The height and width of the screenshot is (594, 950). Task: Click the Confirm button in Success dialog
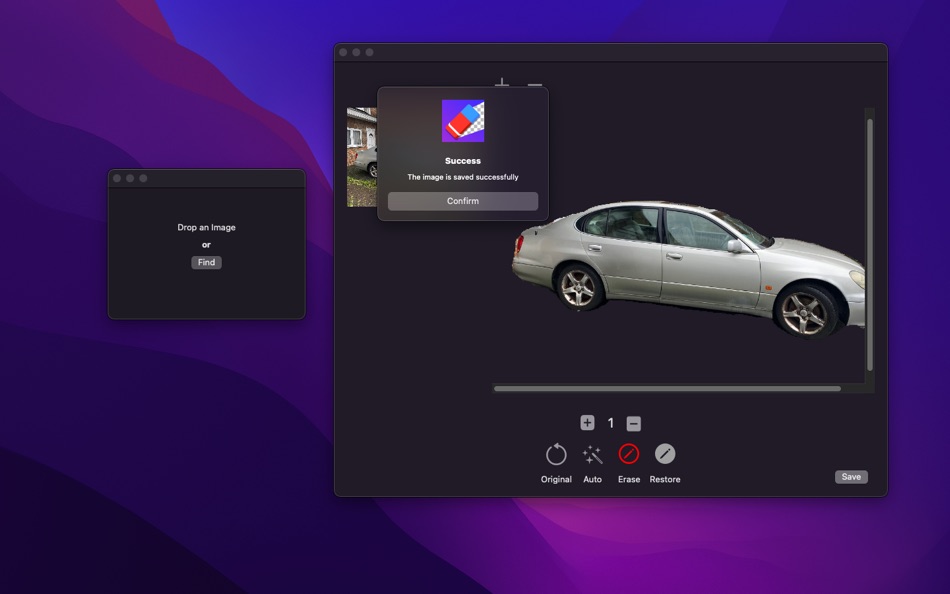pos(463,201)
